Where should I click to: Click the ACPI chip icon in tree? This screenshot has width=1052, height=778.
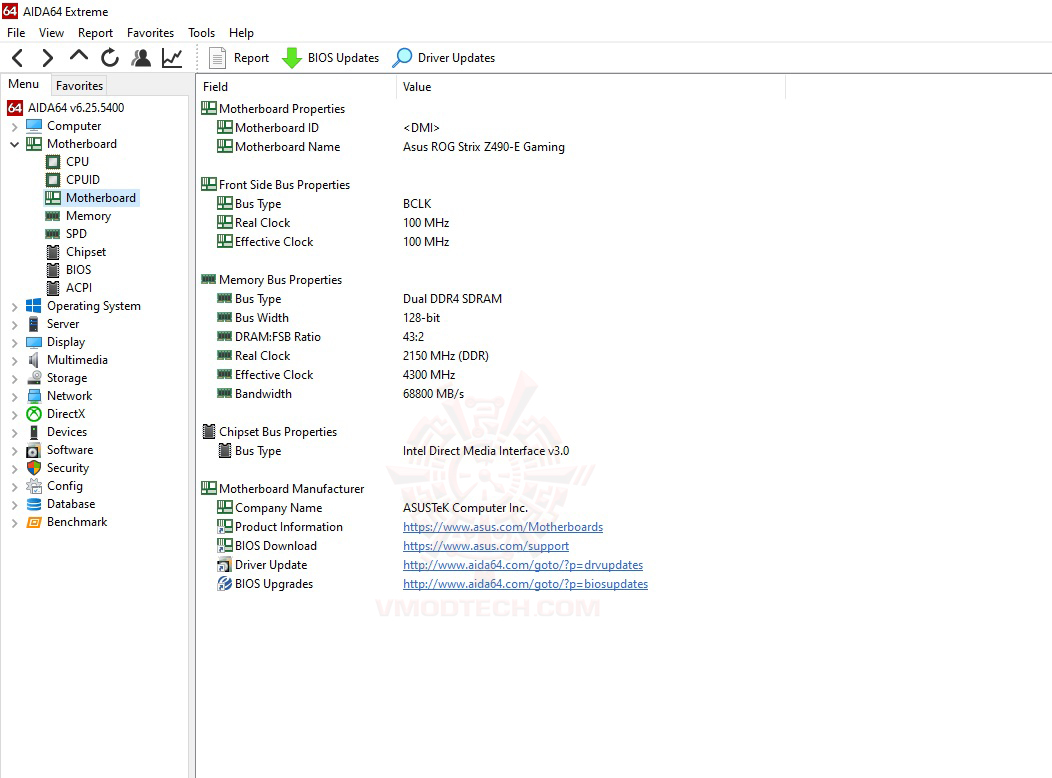click(x=53, y=288)
